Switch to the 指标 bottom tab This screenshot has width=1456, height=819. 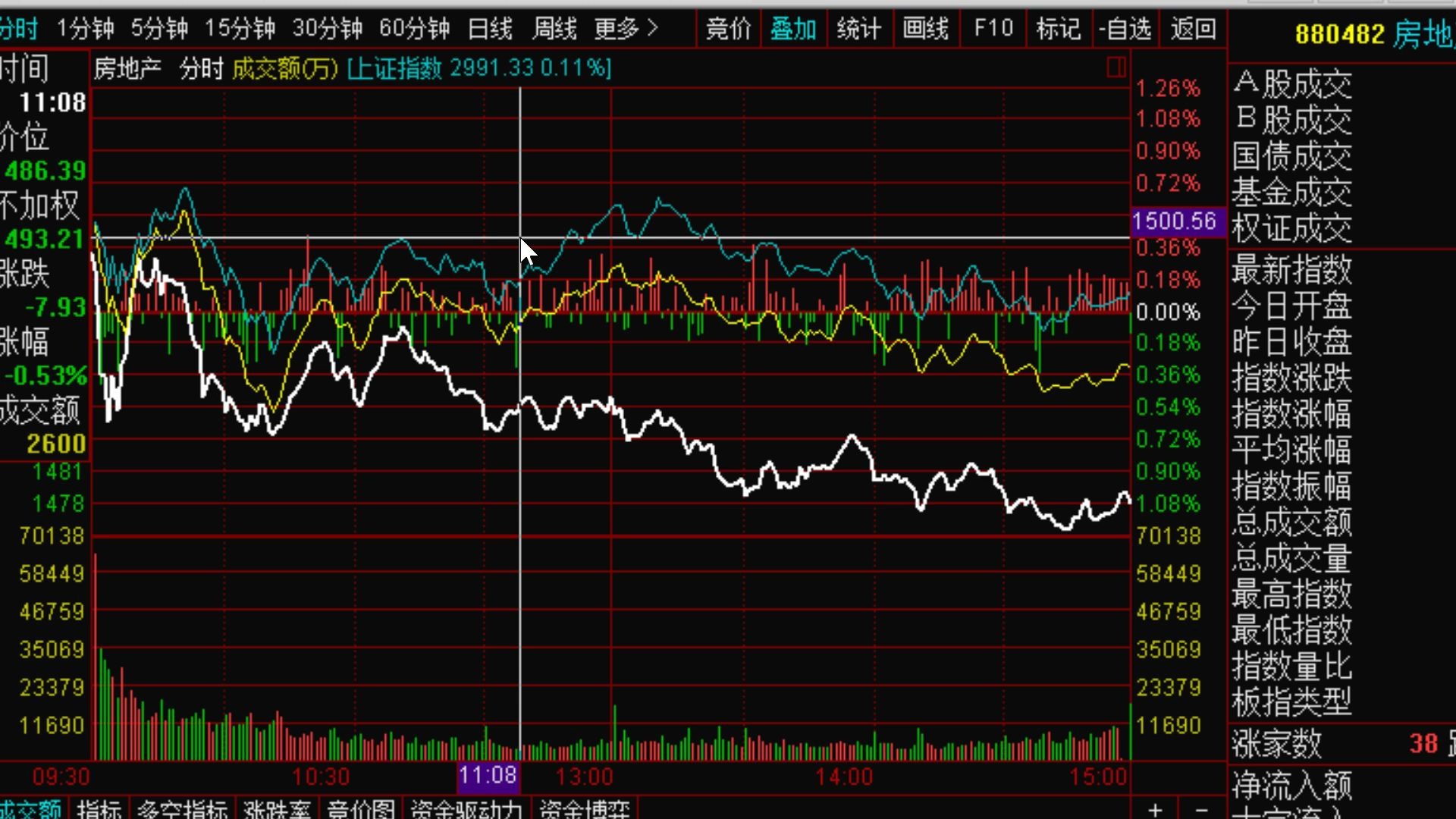pos(99,808)
